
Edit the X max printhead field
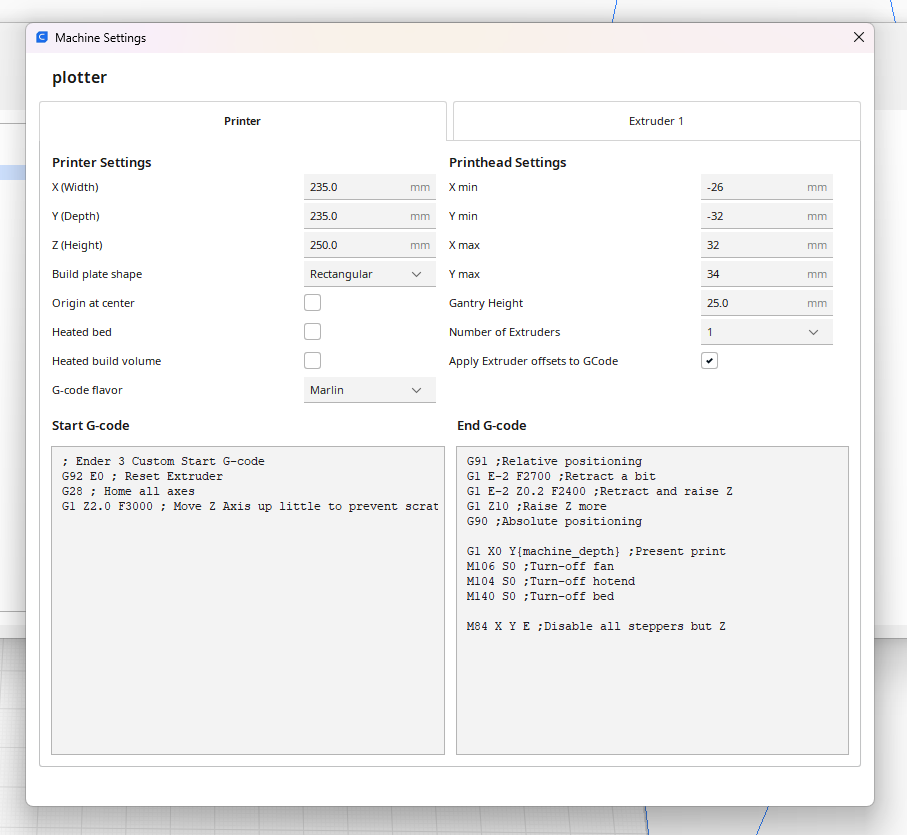point(752,245)
